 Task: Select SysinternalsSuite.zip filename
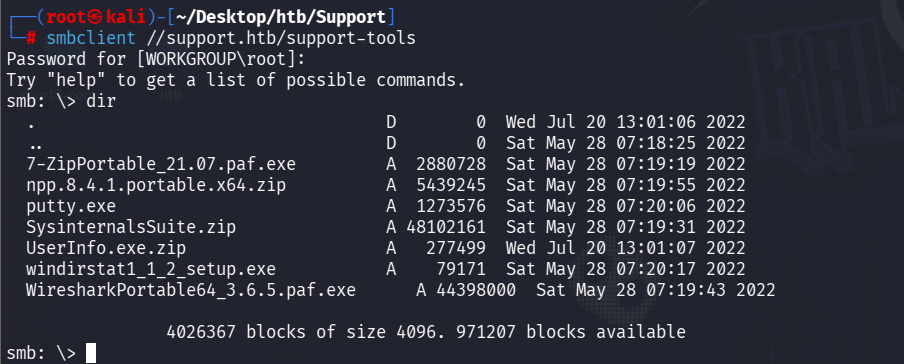131,227
